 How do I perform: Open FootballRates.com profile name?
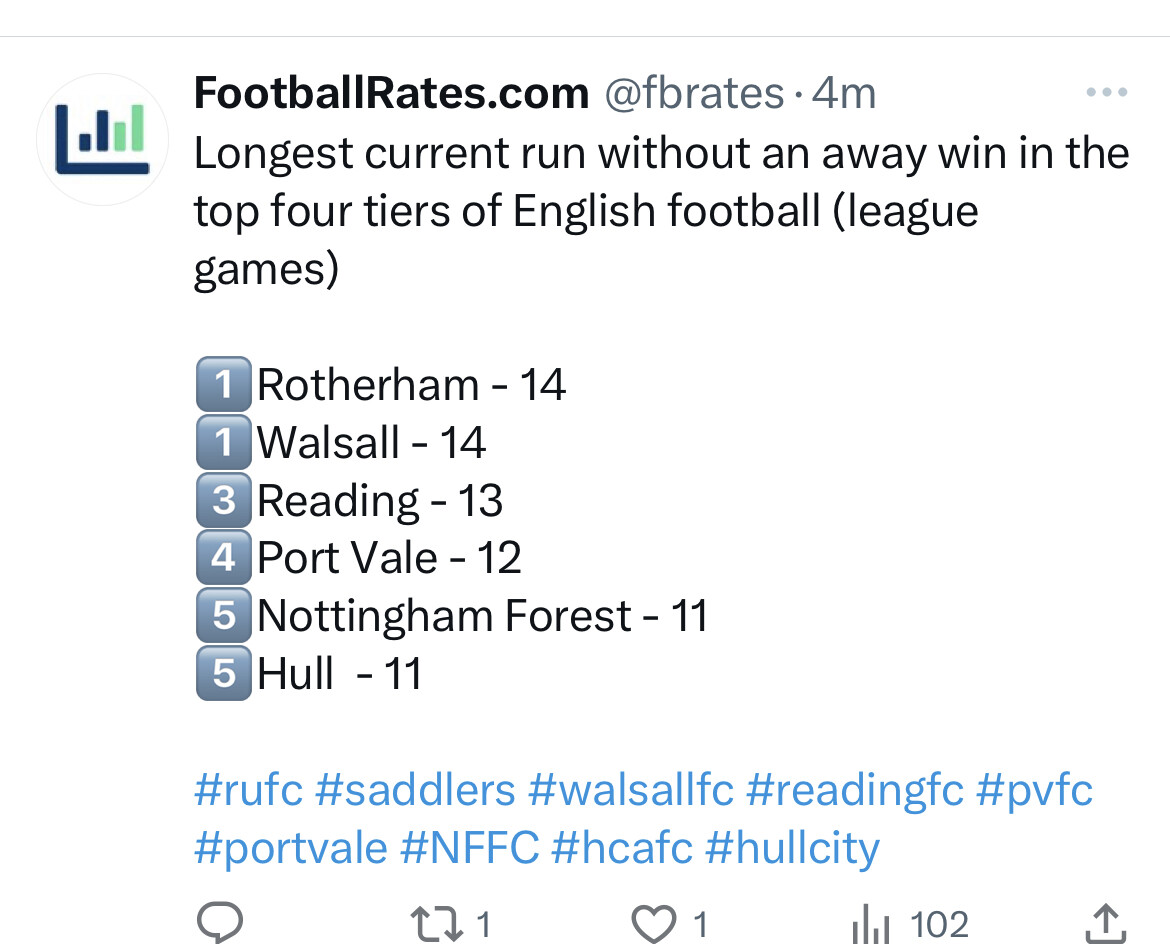[x=391, y=93]
